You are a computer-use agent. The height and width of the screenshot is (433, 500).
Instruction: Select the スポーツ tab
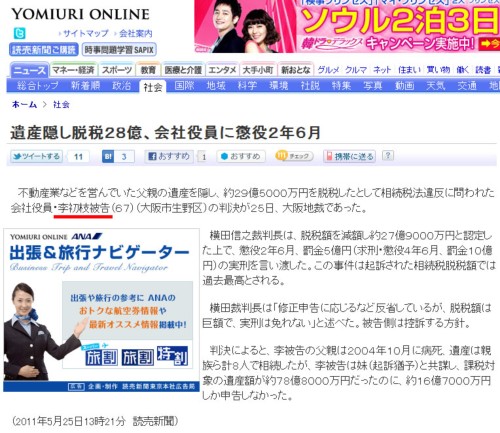(117, 70)
